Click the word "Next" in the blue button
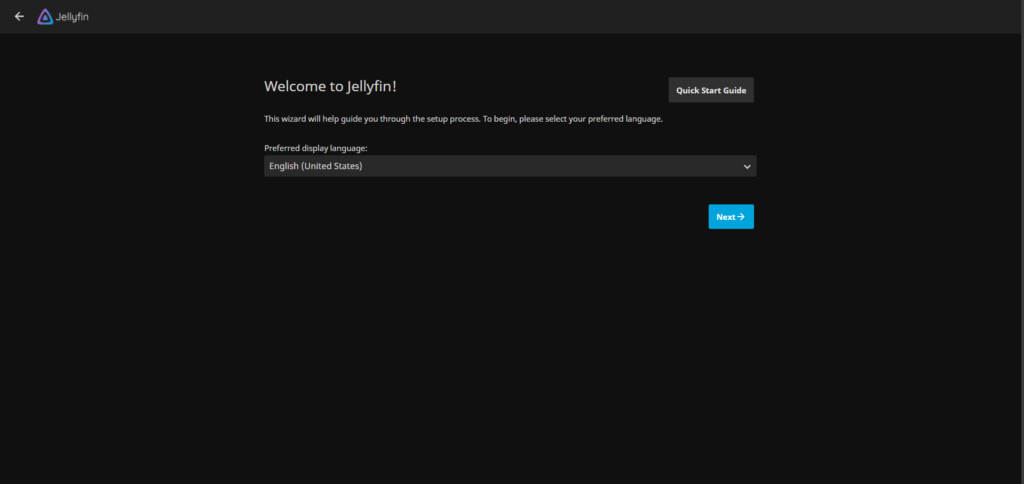Viewport: 1024px width, 484px height. point(726,217)
